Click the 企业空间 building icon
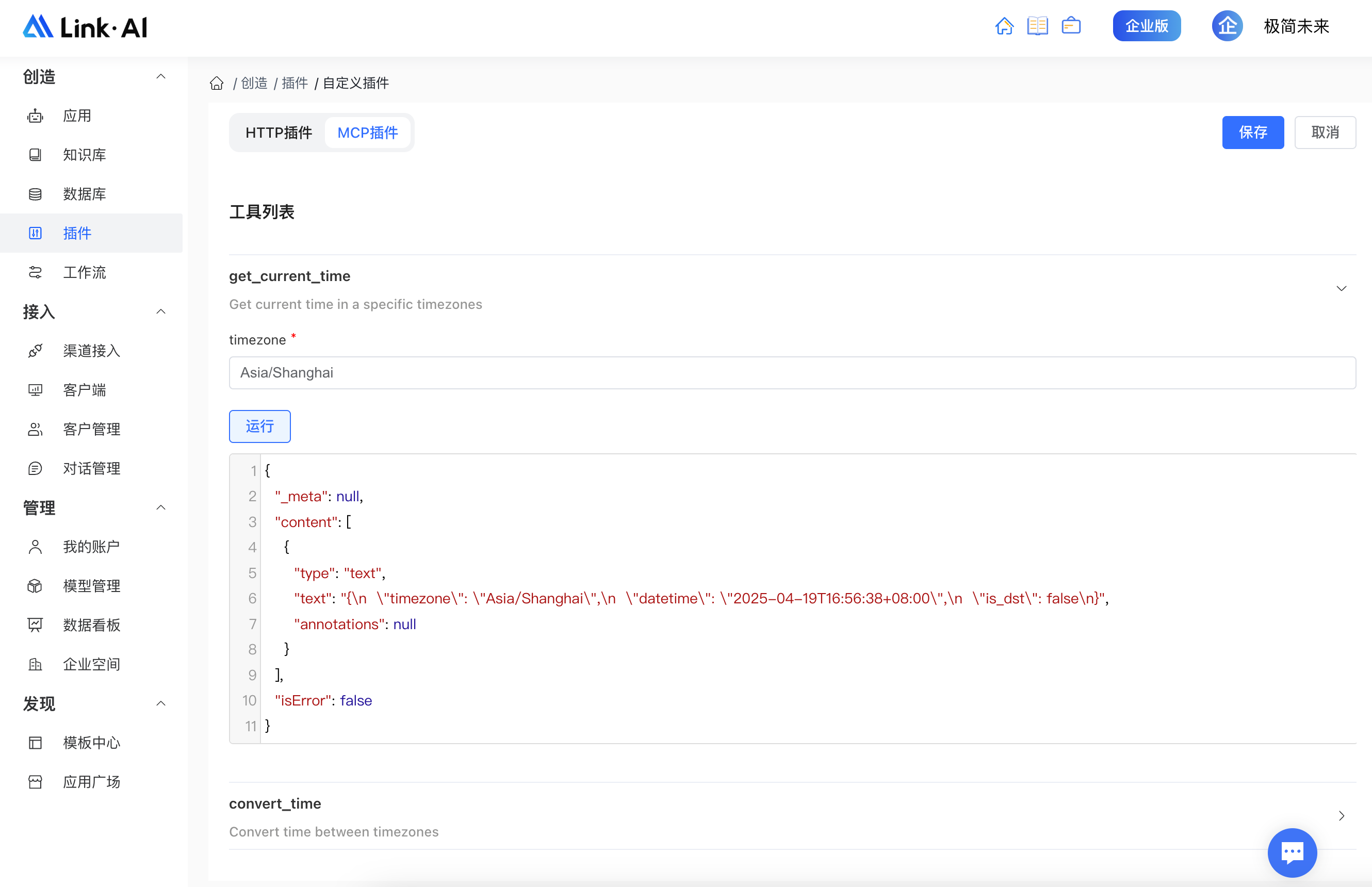 (35, 664)
